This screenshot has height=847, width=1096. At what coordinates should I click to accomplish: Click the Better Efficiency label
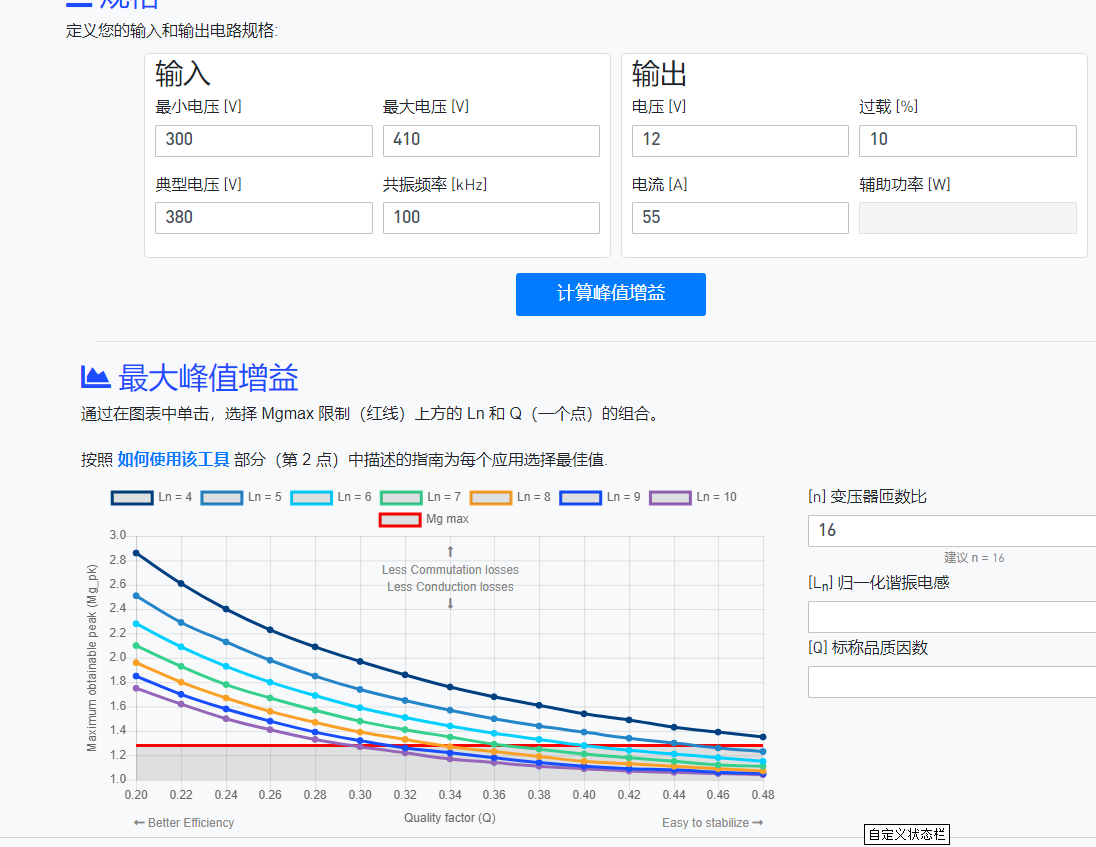click(184, 823)
